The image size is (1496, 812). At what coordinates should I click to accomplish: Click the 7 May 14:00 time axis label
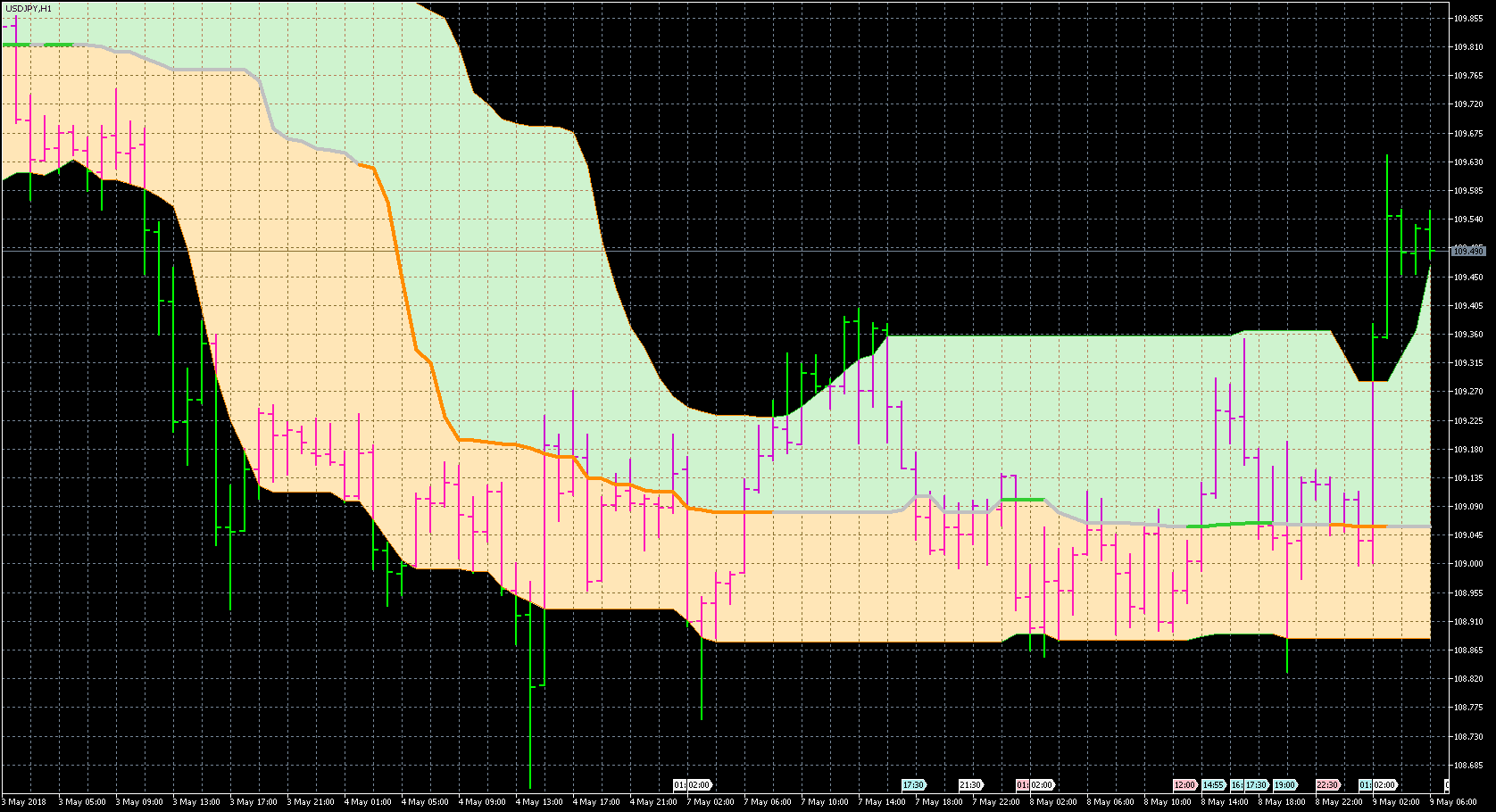(882, 802)
